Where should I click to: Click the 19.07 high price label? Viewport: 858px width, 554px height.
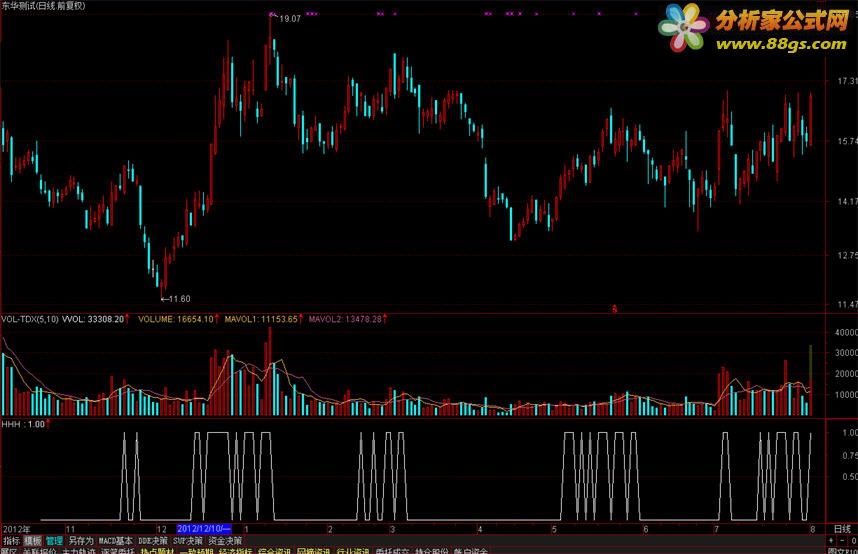tap(290, 19)
